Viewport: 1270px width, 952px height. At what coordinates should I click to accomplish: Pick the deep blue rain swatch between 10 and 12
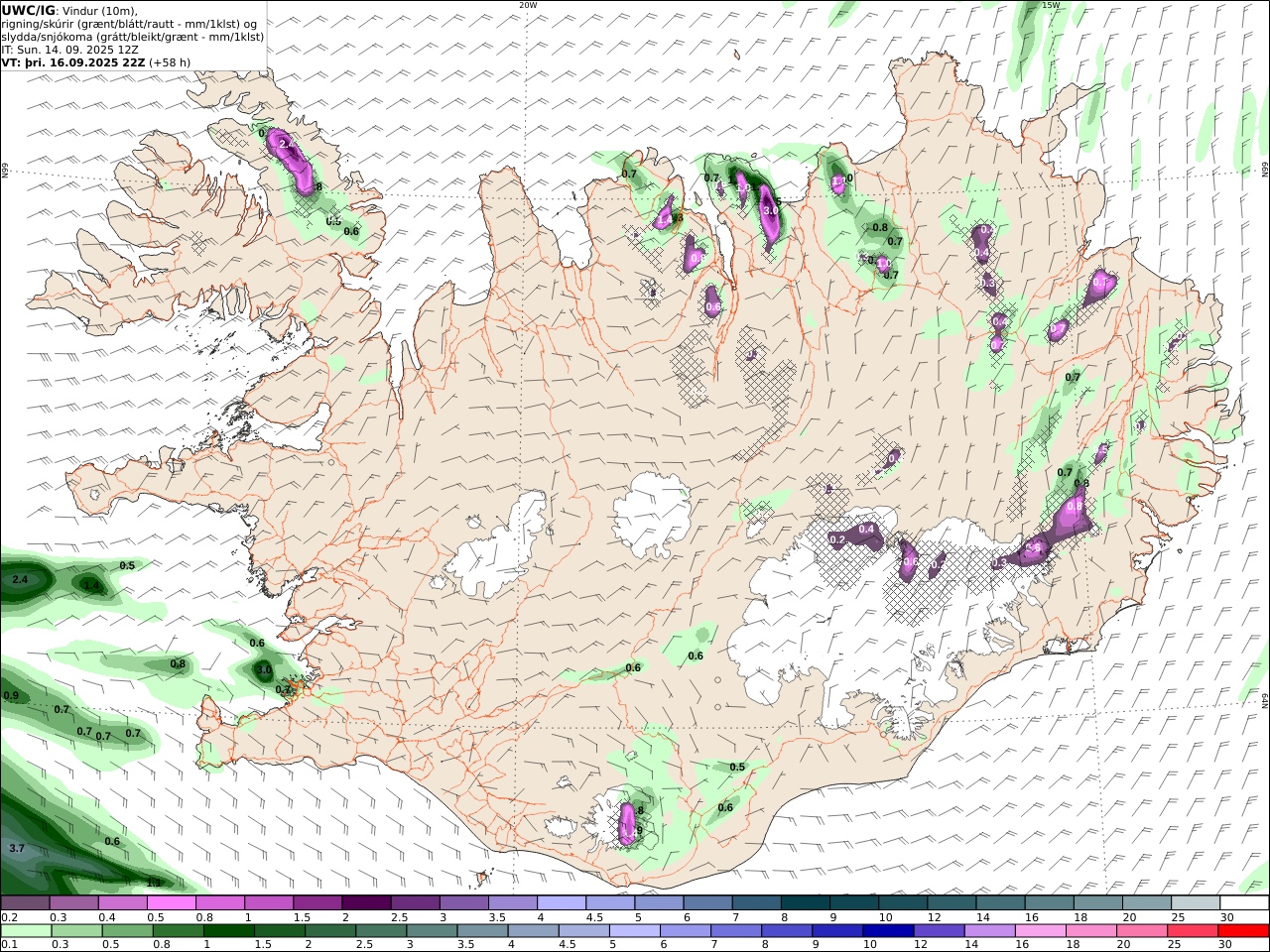(889, 931)
